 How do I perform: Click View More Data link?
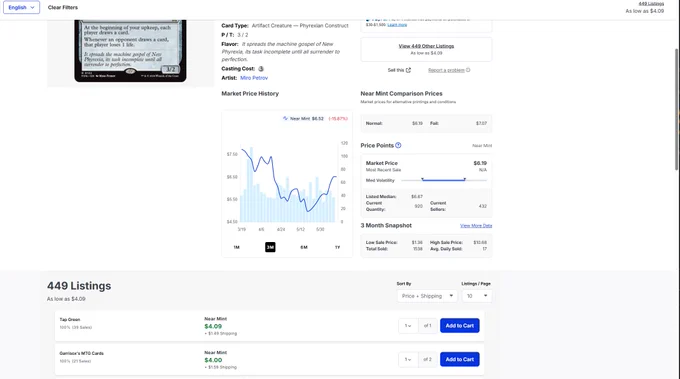point(476,226)
